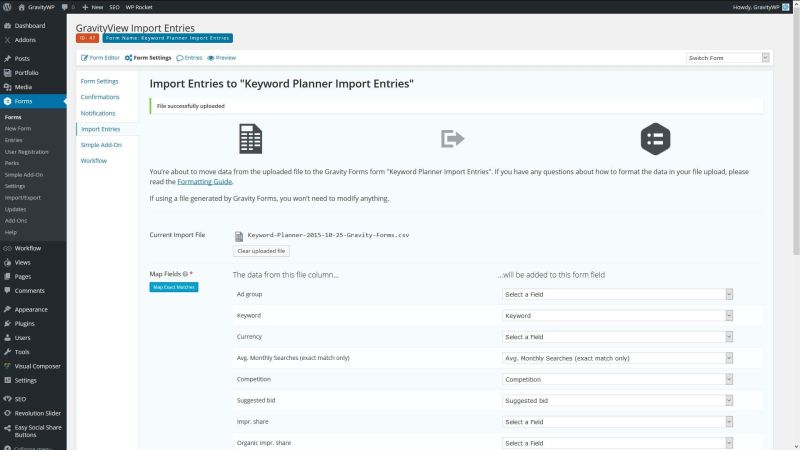Open the Pages sidebar icon
The width and height of the screenshot is (800, 450).
tap(7, 277)
